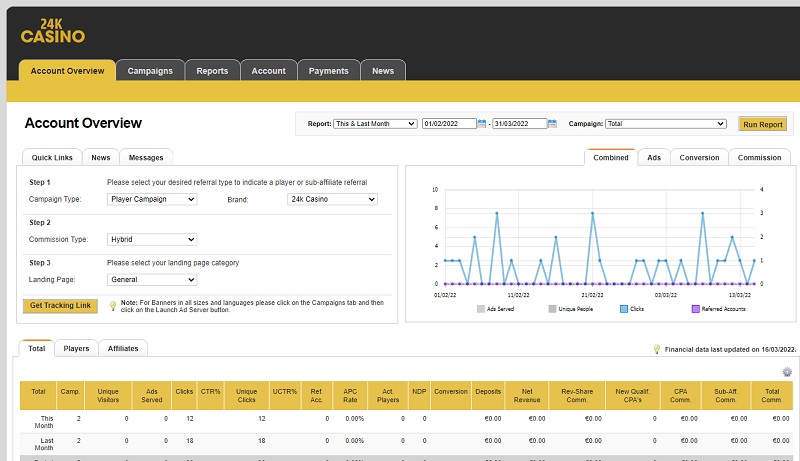This screenshot has height=461, width=800.
Task: Select the Players statistics tab
Action: pos(76,348)
